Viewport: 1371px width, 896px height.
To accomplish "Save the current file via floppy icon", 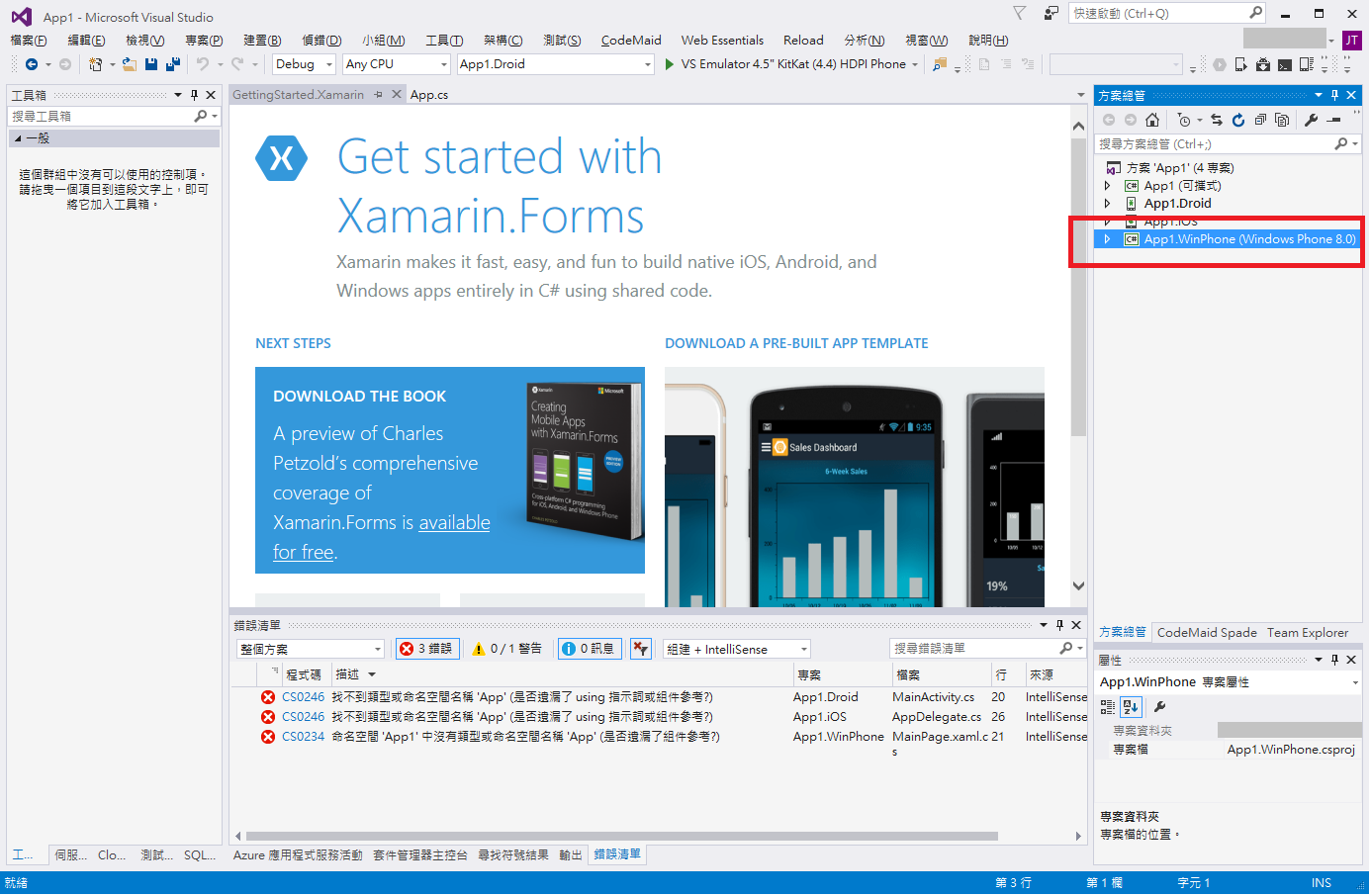I will point(151,64).
